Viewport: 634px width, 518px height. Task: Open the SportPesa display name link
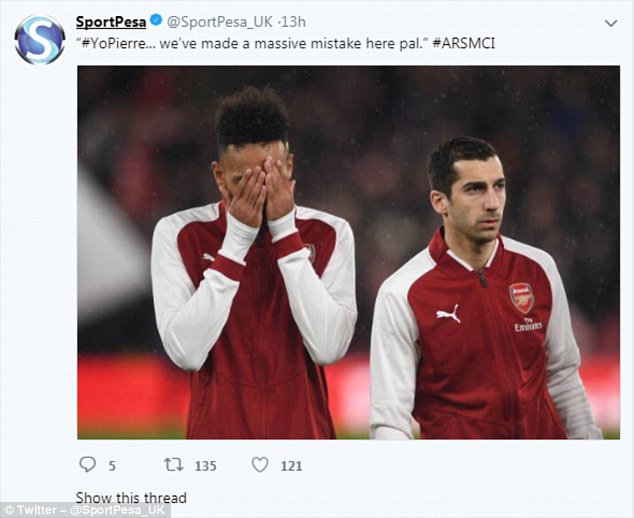pos(110,22)
